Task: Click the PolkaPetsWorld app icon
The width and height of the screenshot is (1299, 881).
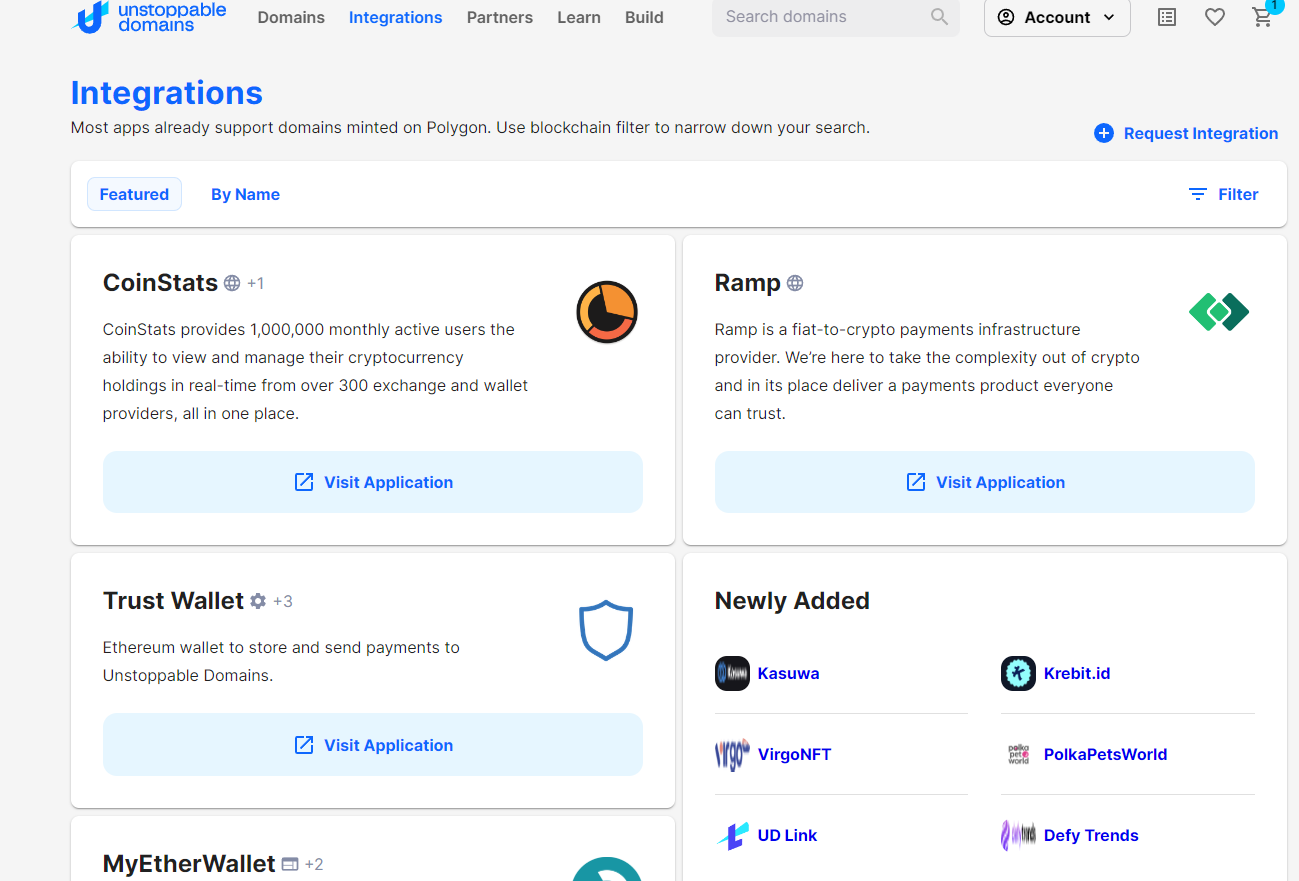Action: [1018, 754]
